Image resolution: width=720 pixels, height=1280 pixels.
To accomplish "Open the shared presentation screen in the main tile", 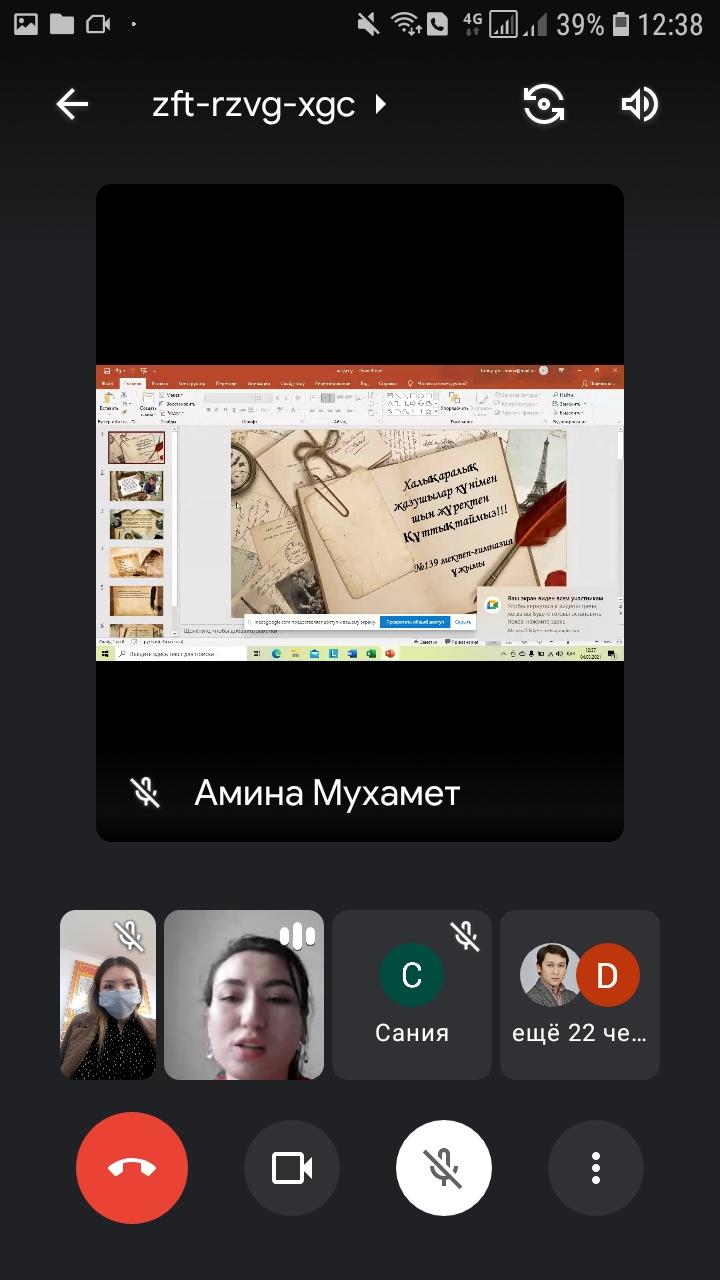I will pos(360,512).
